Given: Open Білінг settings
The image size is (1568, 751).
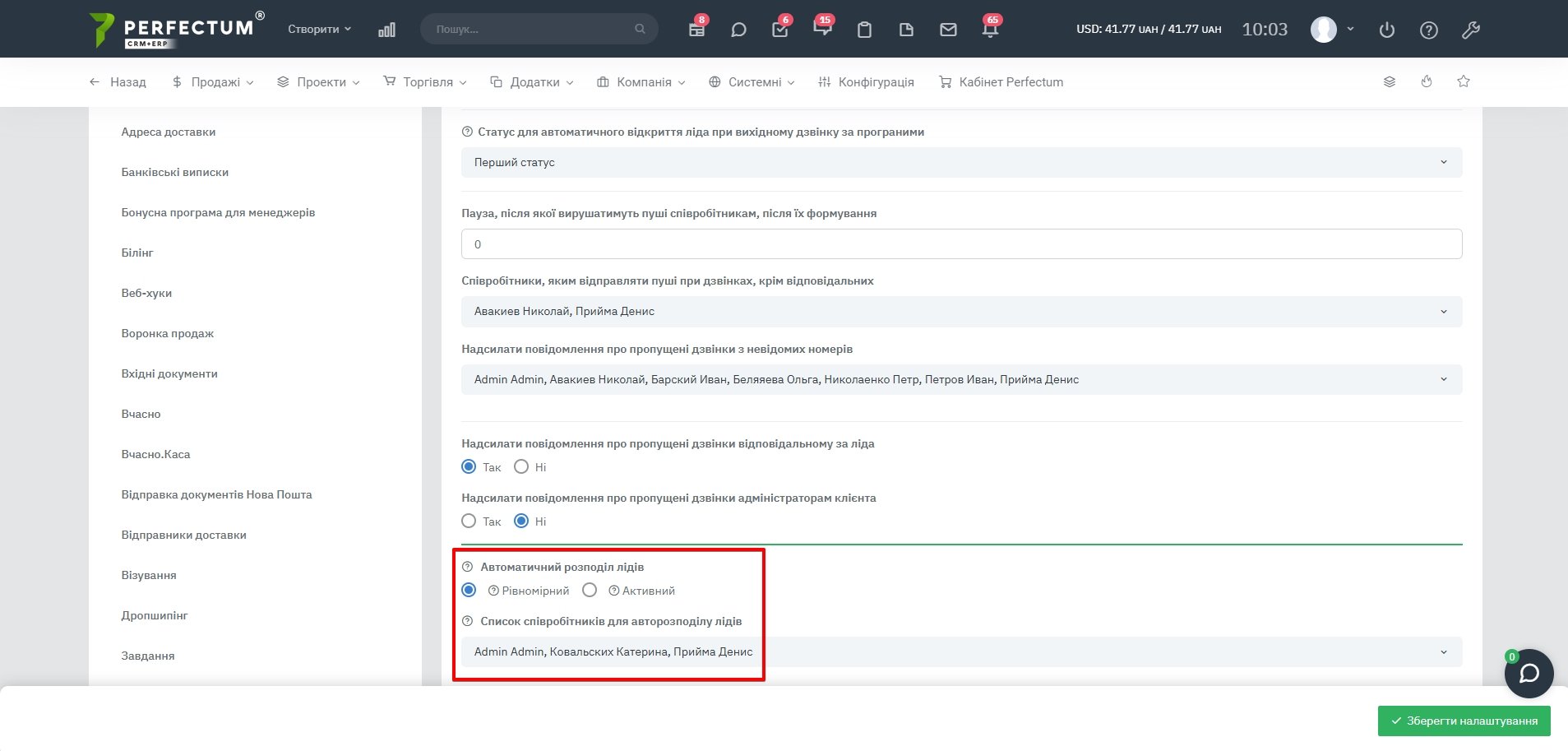Looking at the screenshot, I should [x=137, y=253].
